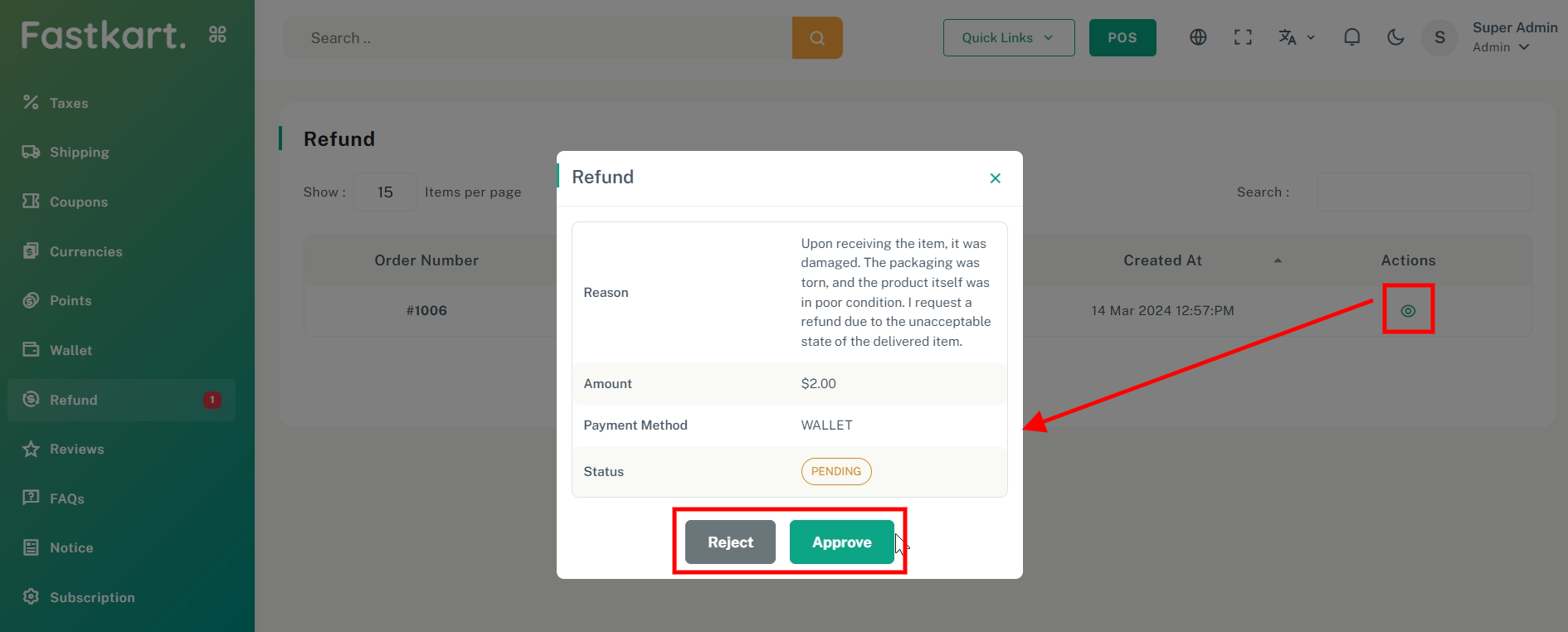Click the top Search input field
Screen dimensions: 1568x632
click(538, 38)
